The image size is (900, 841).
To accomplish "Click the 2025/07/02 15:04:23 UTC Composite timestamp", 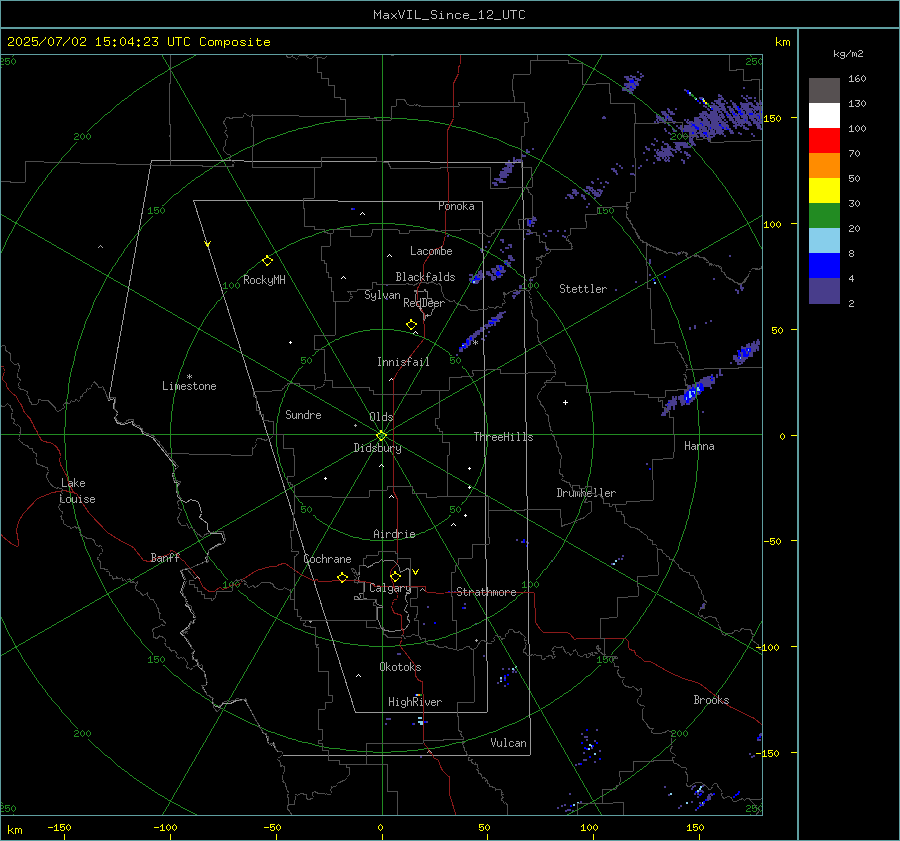I will click(138, 42).
